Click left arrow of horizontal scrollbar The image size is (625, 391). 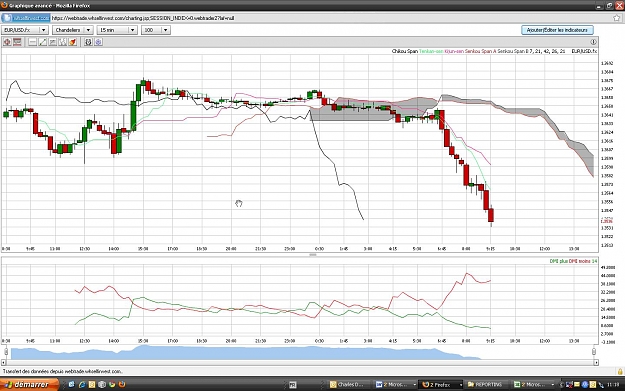pos(4,362)
